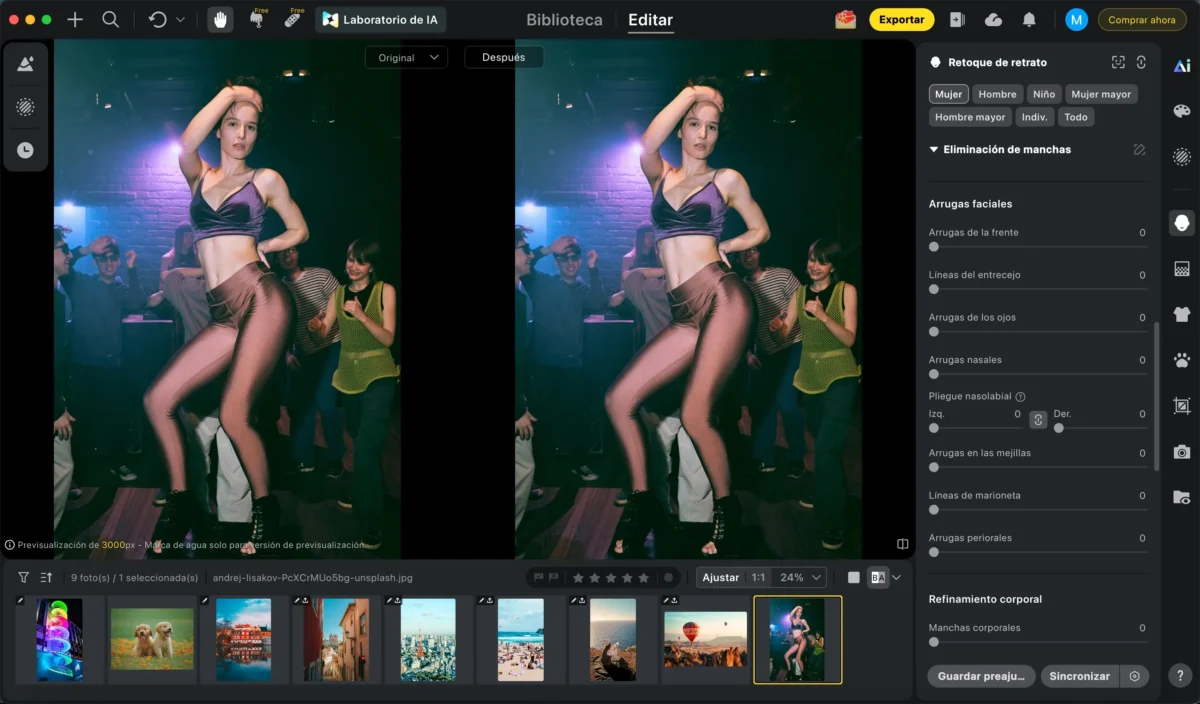Image resolution: width=1200 pixels, height=704 pixels.
Task: Click the Sincronizar button
Action: (x=1079, y=676)
